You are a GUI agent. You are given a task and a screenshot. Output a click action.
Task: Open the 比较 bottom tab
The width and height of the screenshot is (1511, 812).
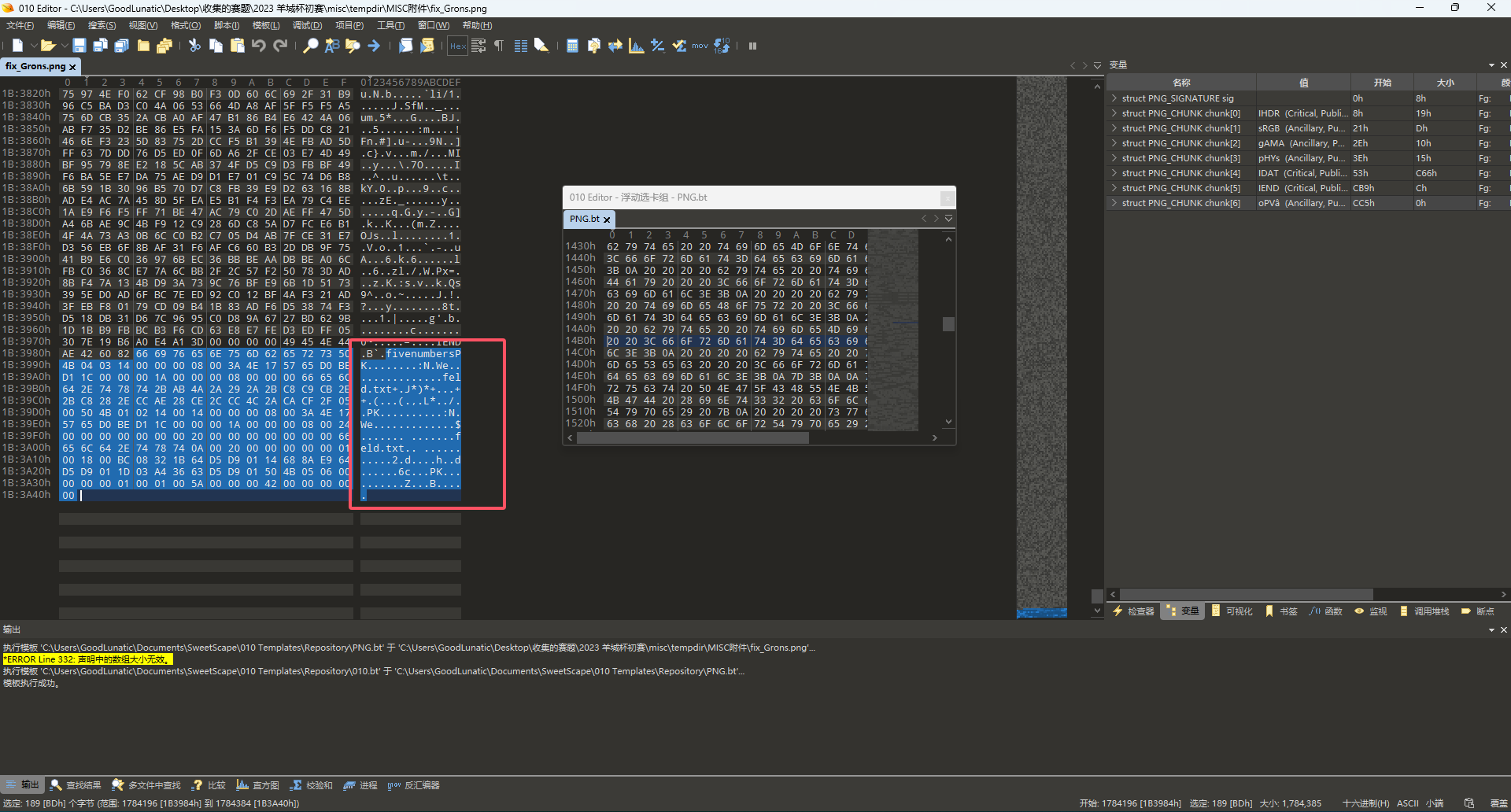209,785
